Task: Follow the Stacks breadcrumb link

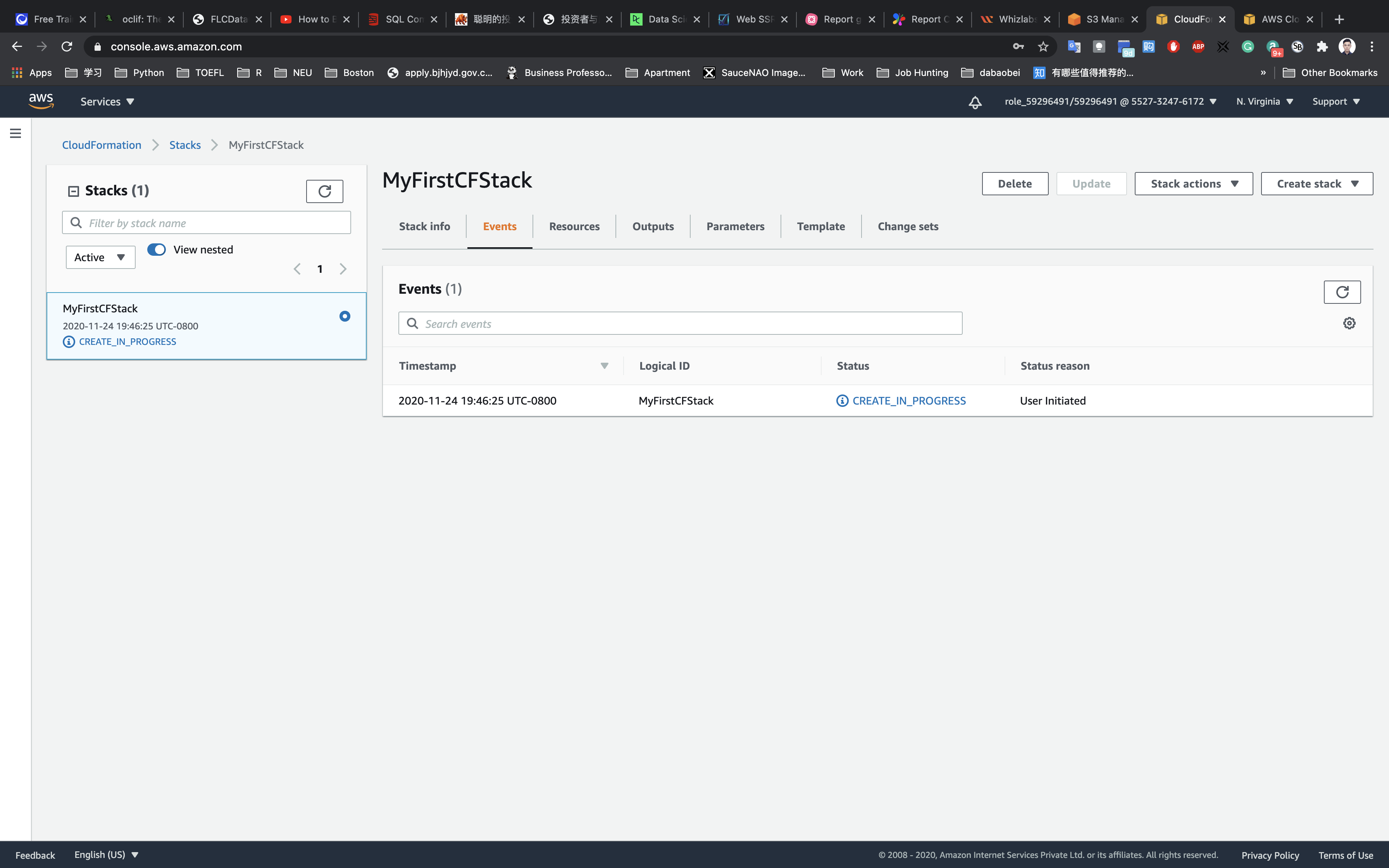Action: pos(185,145)
